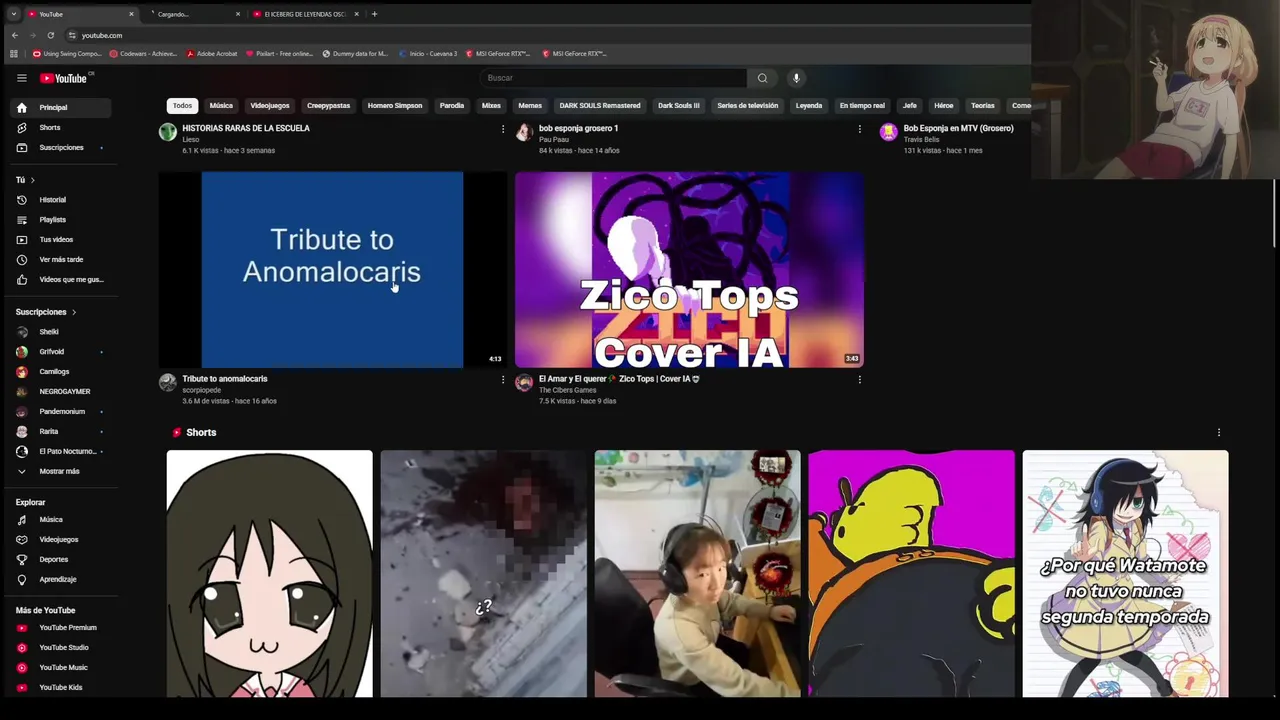Reload the page with browser refresh icon

(x=50, y=35)
